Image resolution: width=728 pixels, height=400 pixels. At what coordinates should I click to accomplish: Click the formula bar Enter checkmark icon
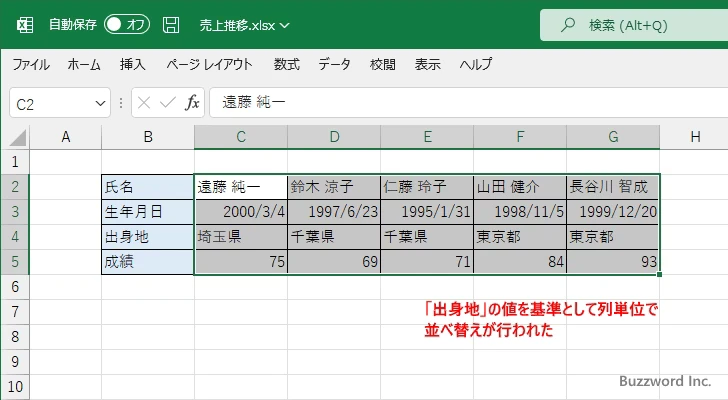click(x=168, y=103)
